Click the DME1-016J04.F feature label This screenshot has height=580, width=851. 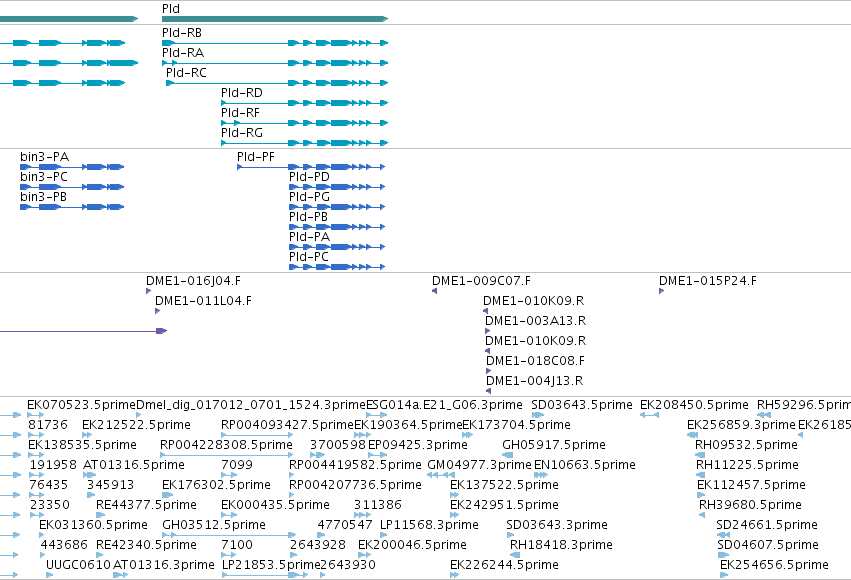pos(193,281)
